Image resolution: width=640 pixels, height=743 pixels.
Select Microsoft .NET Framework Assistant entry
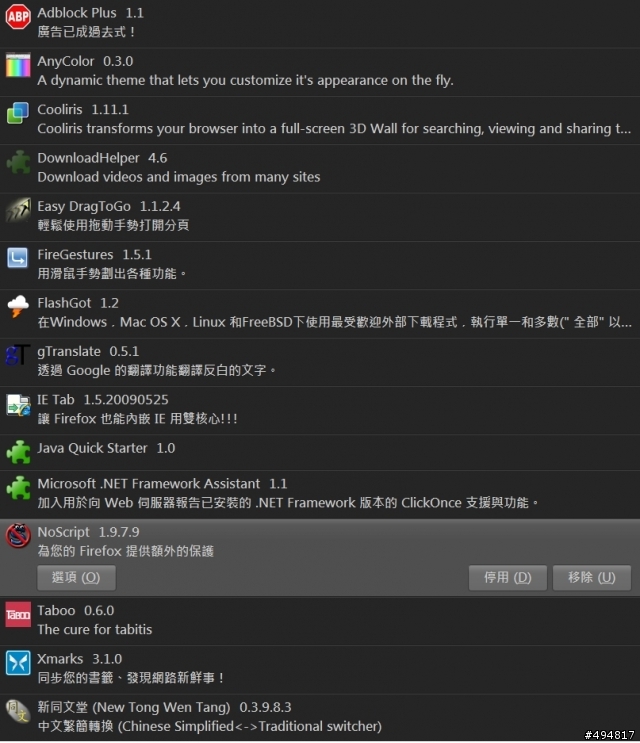pos(320,494)
